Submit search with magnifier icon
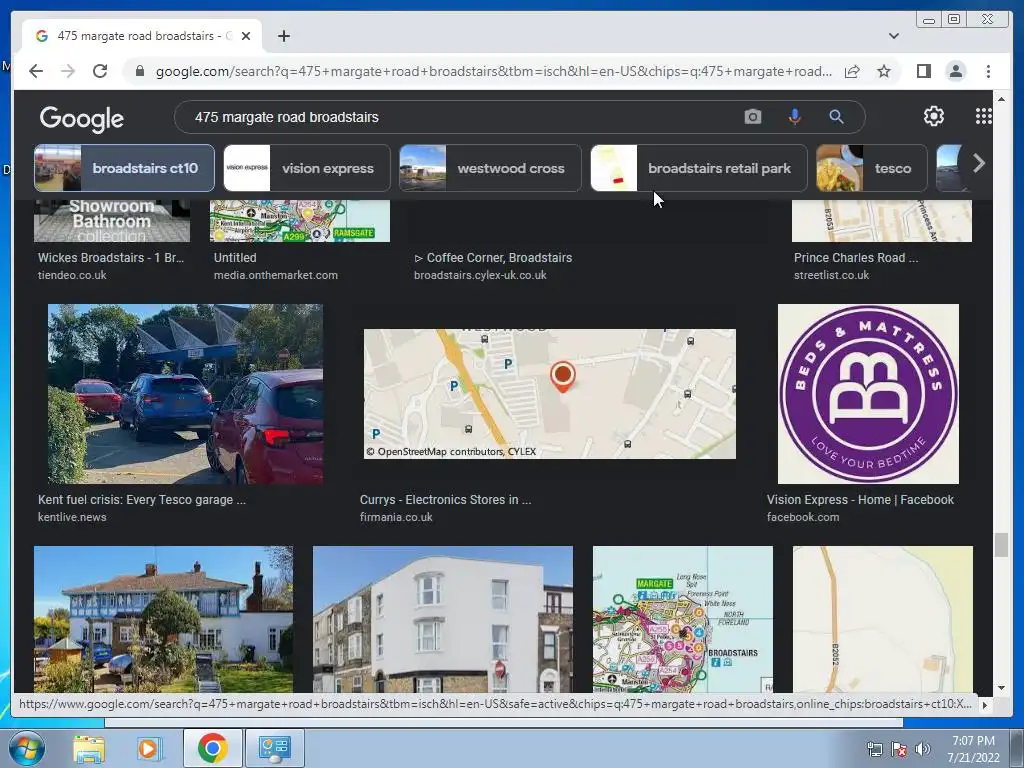 tap(836, 117)
